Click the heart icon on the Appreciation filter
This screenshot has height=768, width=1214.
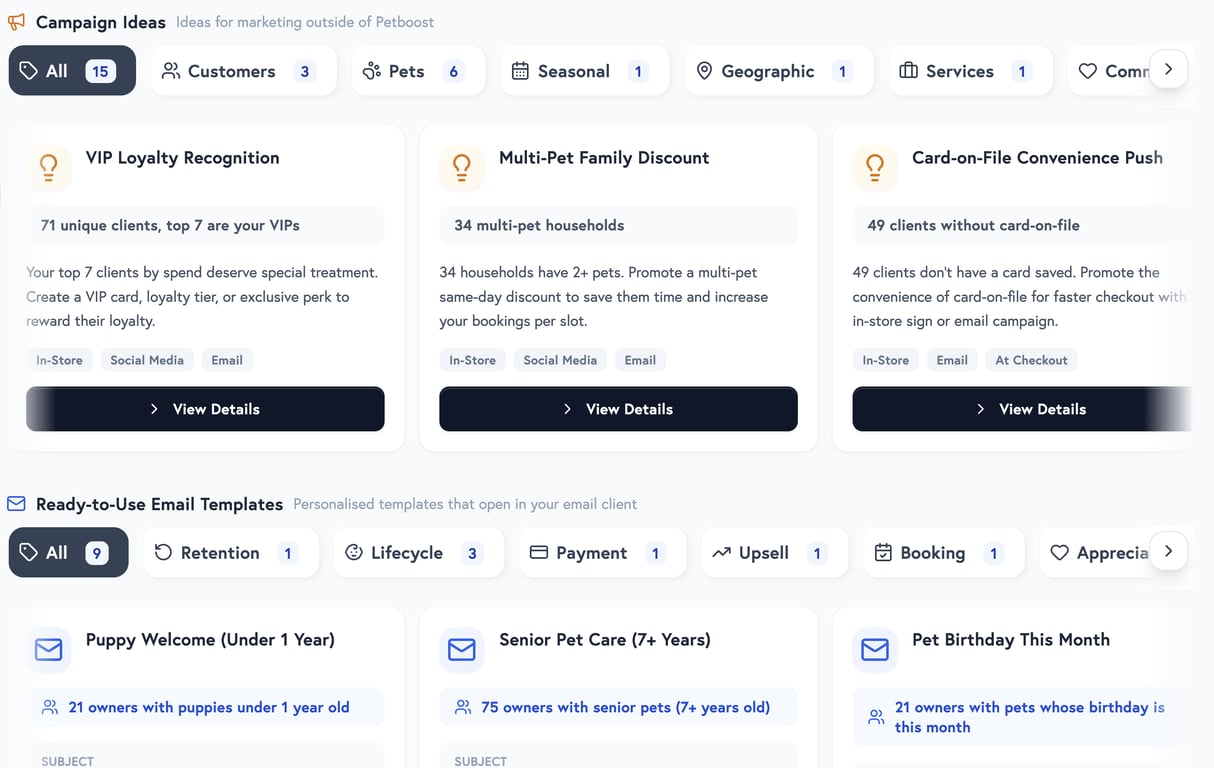pos(1059,552)
